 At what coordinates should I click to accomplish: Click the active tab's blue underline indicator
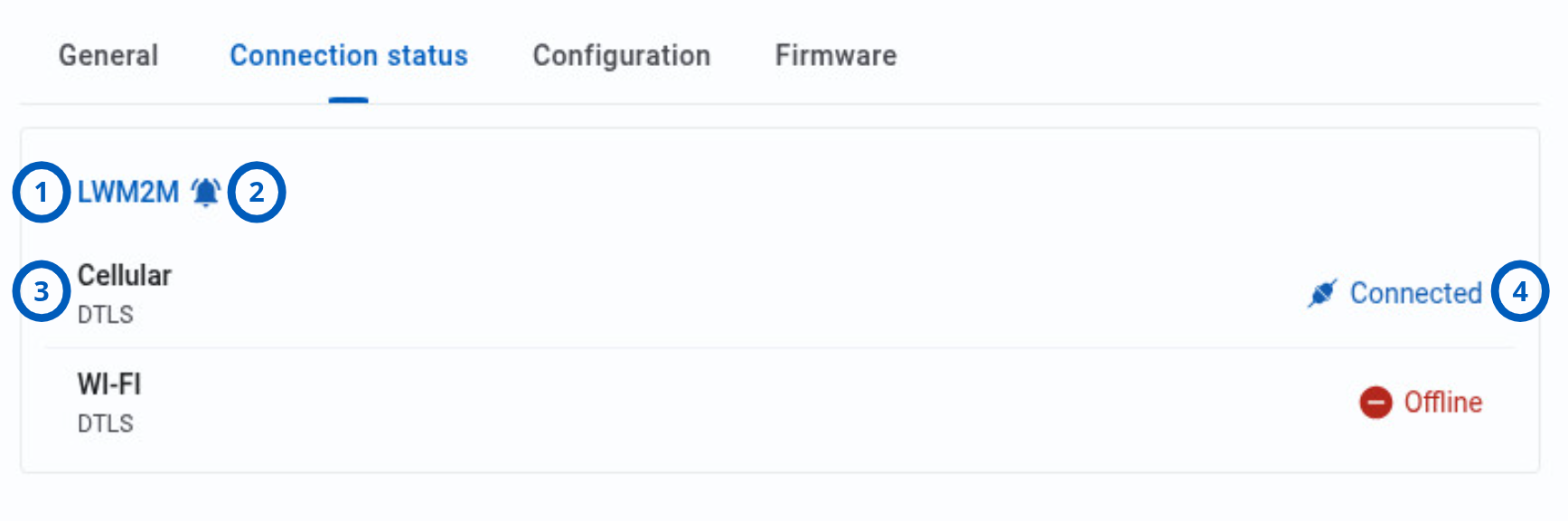(349, 99)
